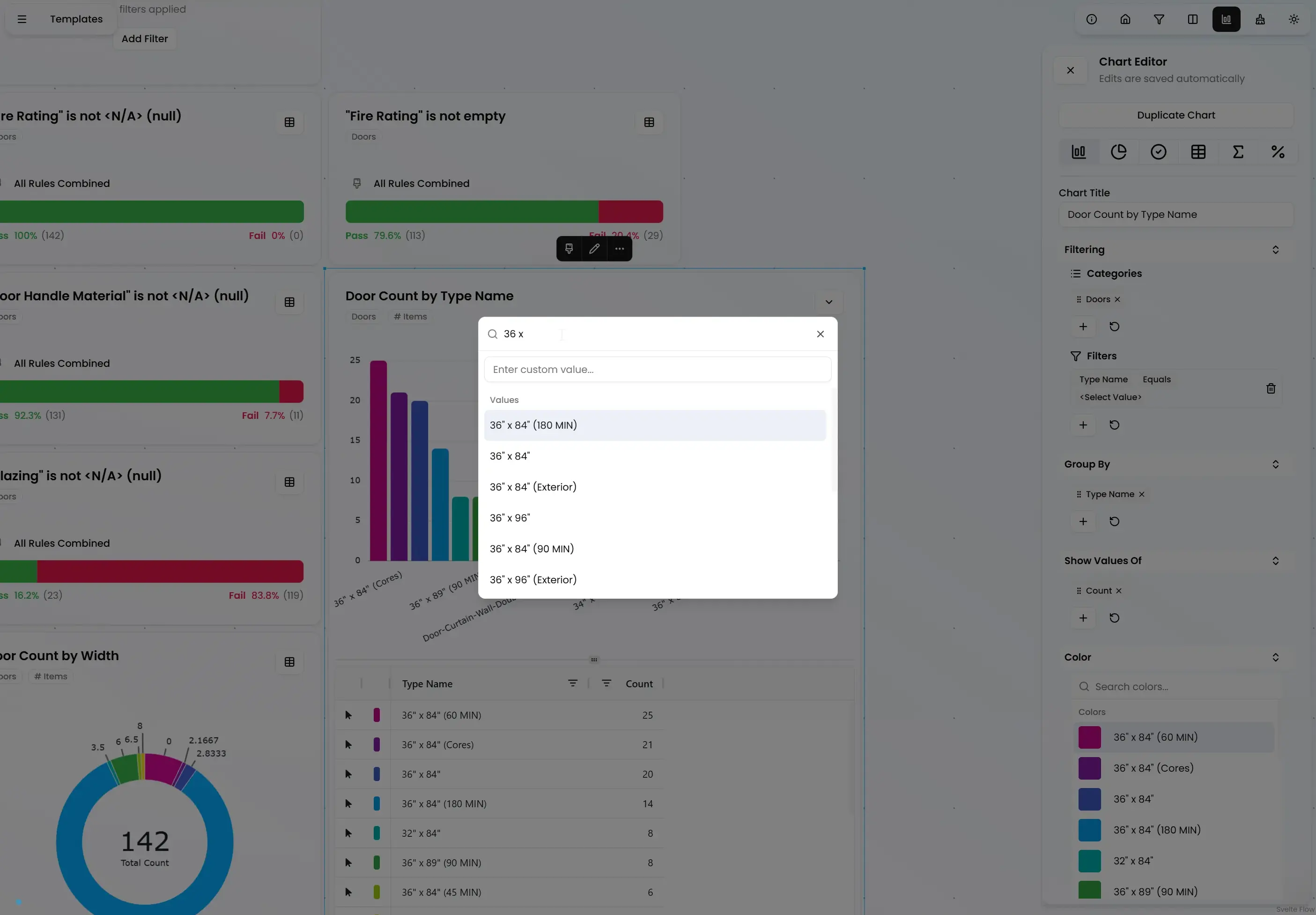
Task: Collapse the Group By section
Action: [x=1275, y=464]
